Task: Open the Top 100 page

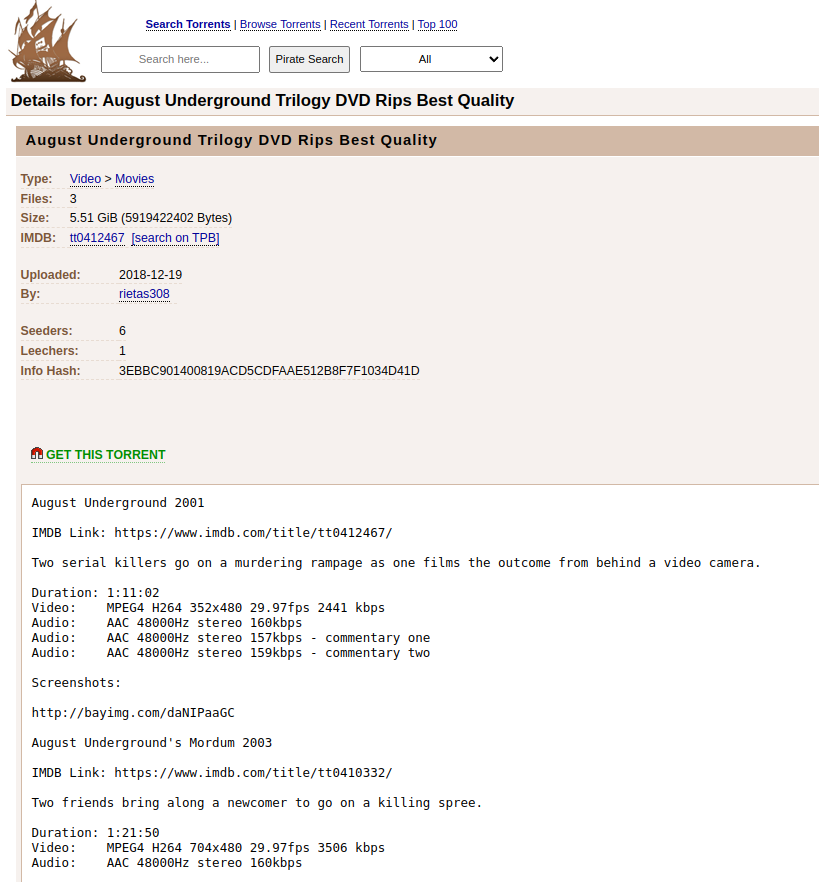Action: [x=438, y=24]
